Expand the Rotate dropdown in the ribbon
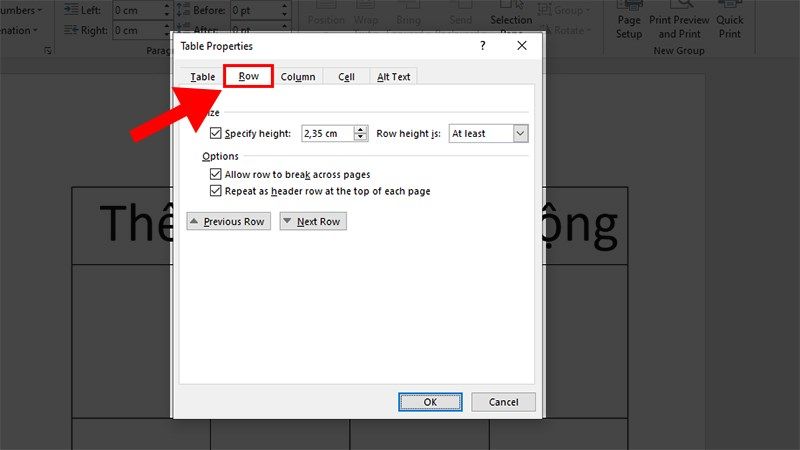The width and height of the screenshot is (800, 450). click(x=565, y=30)
